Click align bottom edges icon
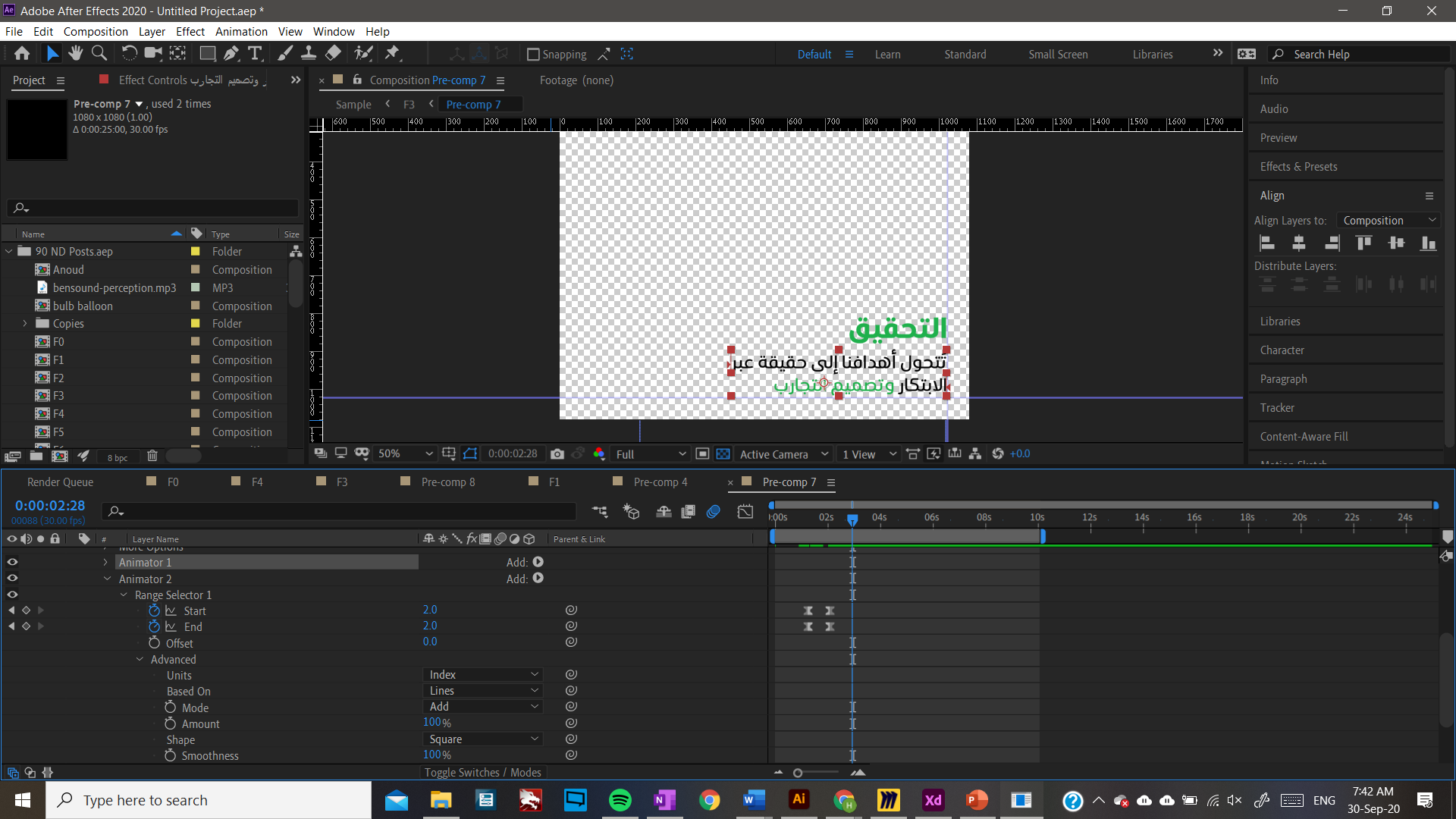The image size is (1456, 819). (x=1429, y=243)
